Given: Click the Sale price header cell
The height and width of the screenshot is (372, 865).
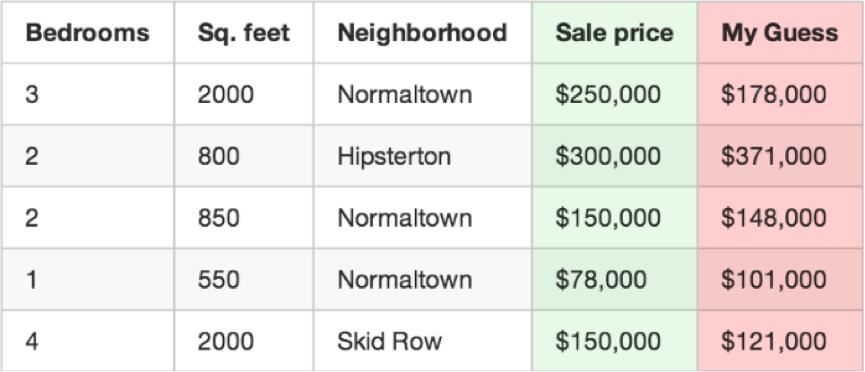Looking at the screenshot, I should 615,33.
